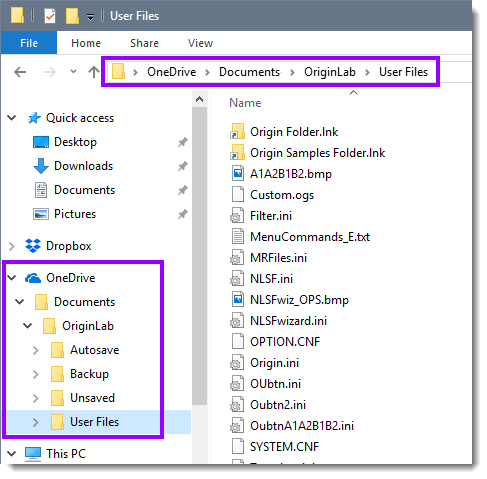Screen dimensions: 487x479
Task: Select OPTION.CNF file icon
Action: (x=237, y=342)
